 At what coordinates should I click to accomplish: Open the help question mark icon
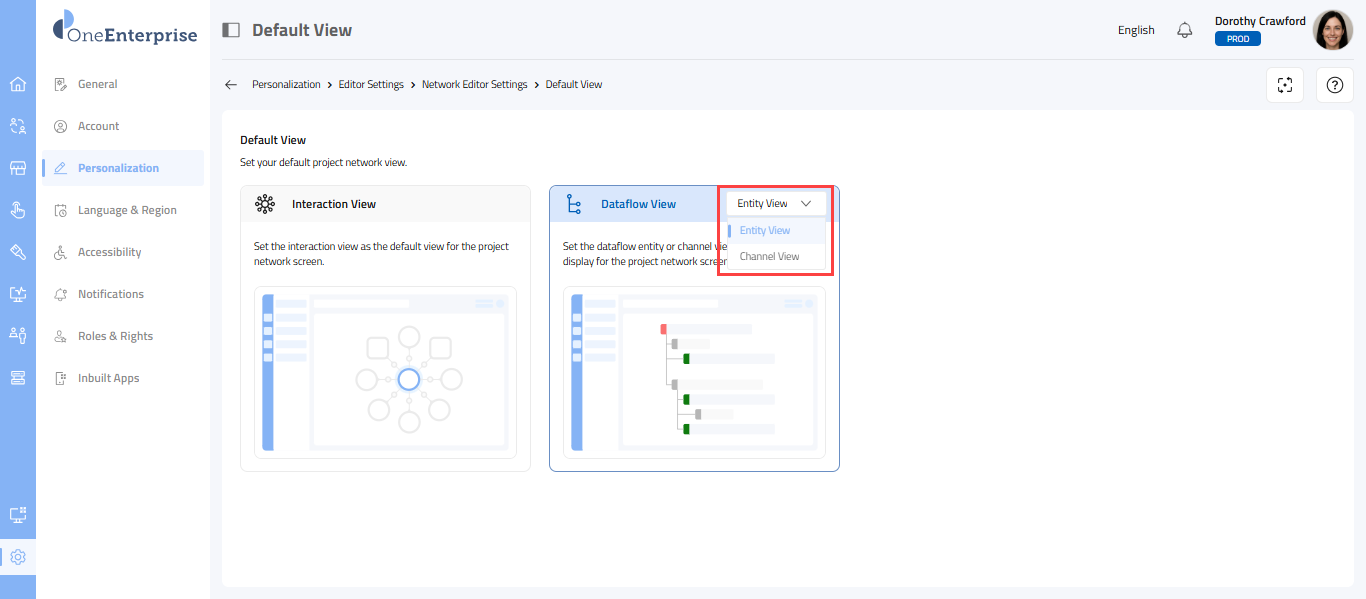1334,85
